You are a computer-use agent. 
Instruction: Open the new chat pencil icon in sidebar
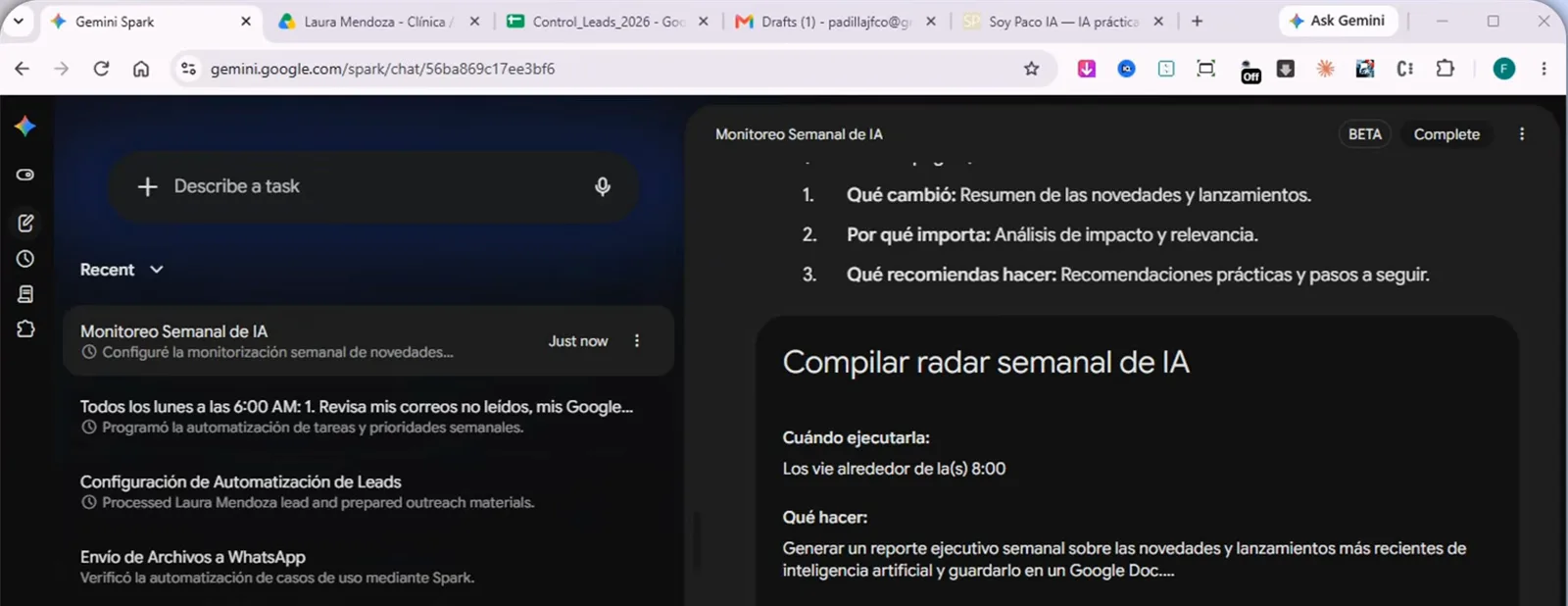pos(25,223)
